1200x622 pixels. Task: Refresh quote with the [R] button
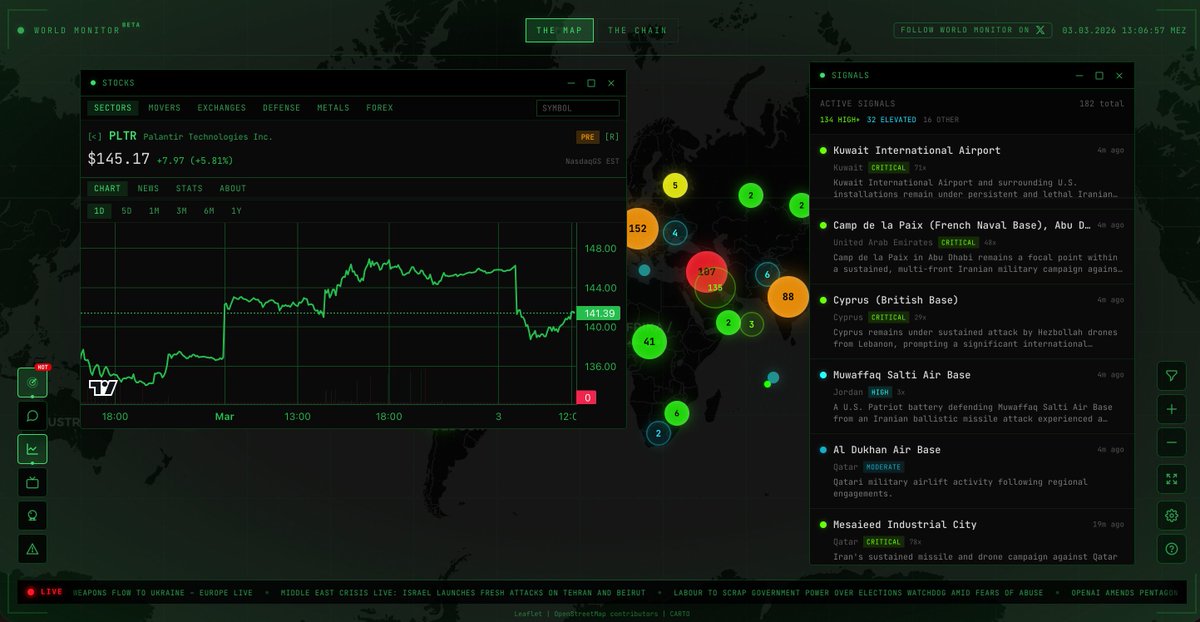point(612,137)
